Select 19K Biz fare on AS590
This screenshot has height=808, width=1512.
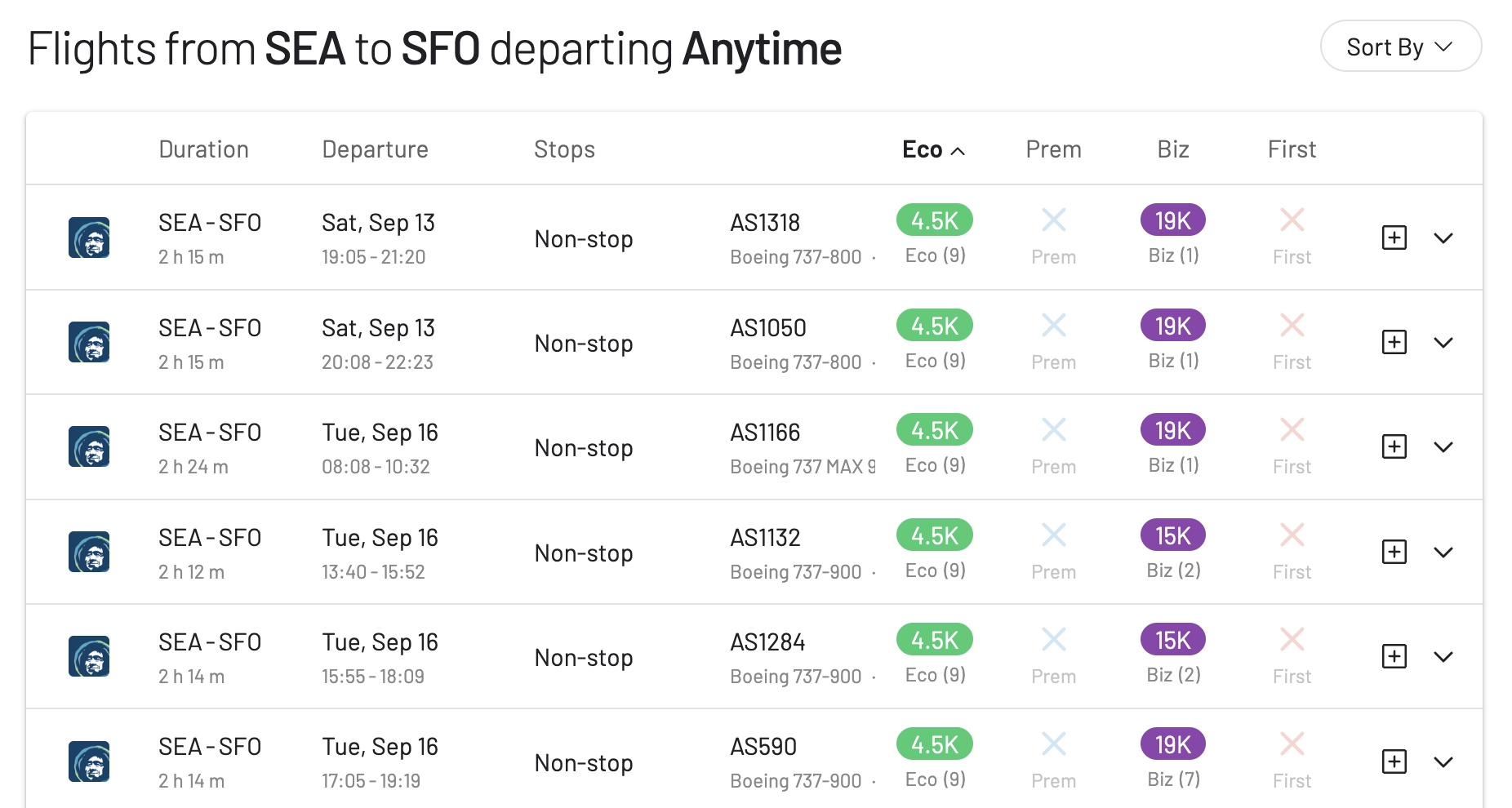pos(1173,744)
